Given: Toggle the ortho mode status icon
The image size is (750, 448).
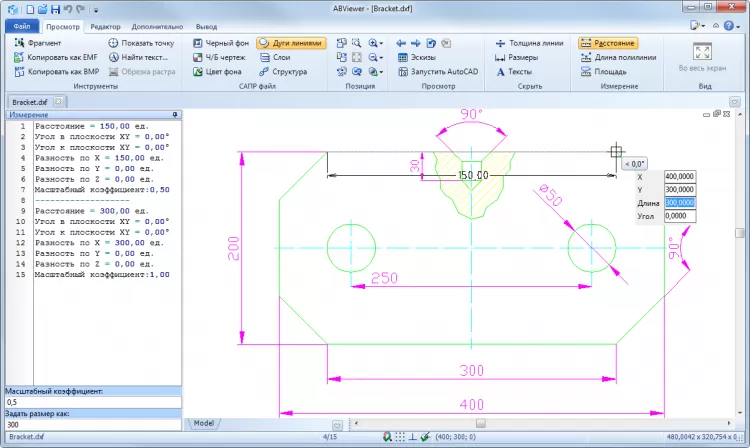Looking at the screenshot, I should pos(412,437).
